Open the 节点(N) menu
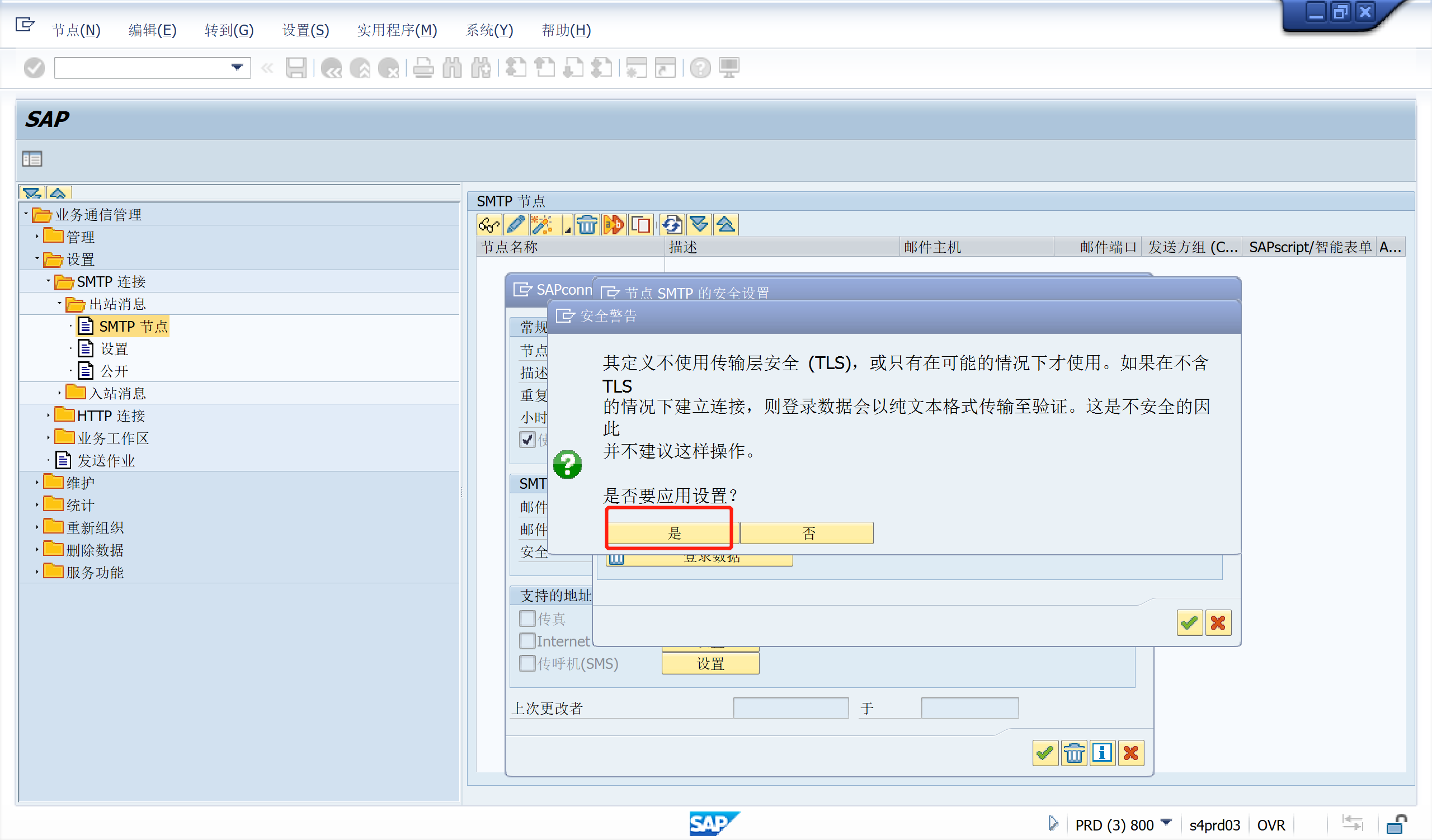 coord(76,30)
